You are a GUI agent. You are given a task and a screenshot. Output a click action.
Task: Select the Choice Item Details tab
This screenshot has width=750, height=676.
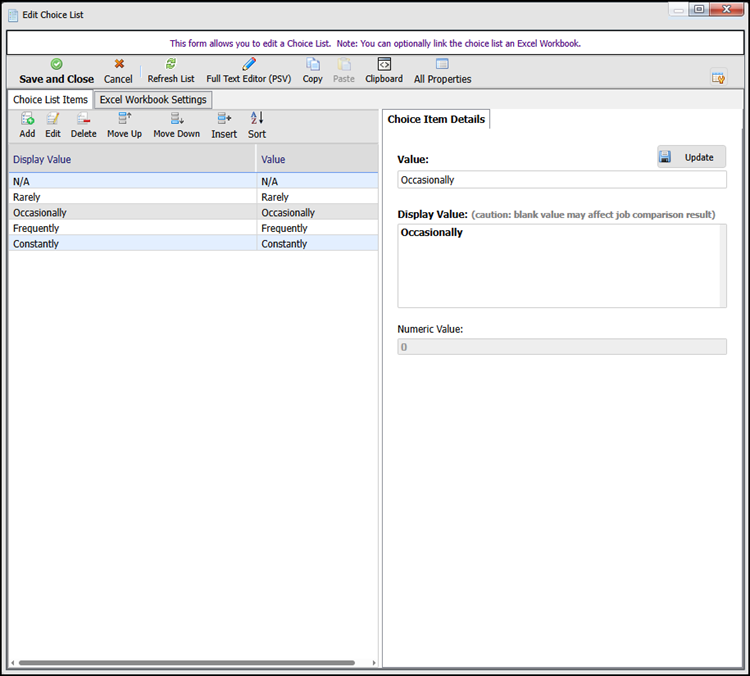(436, 119)
